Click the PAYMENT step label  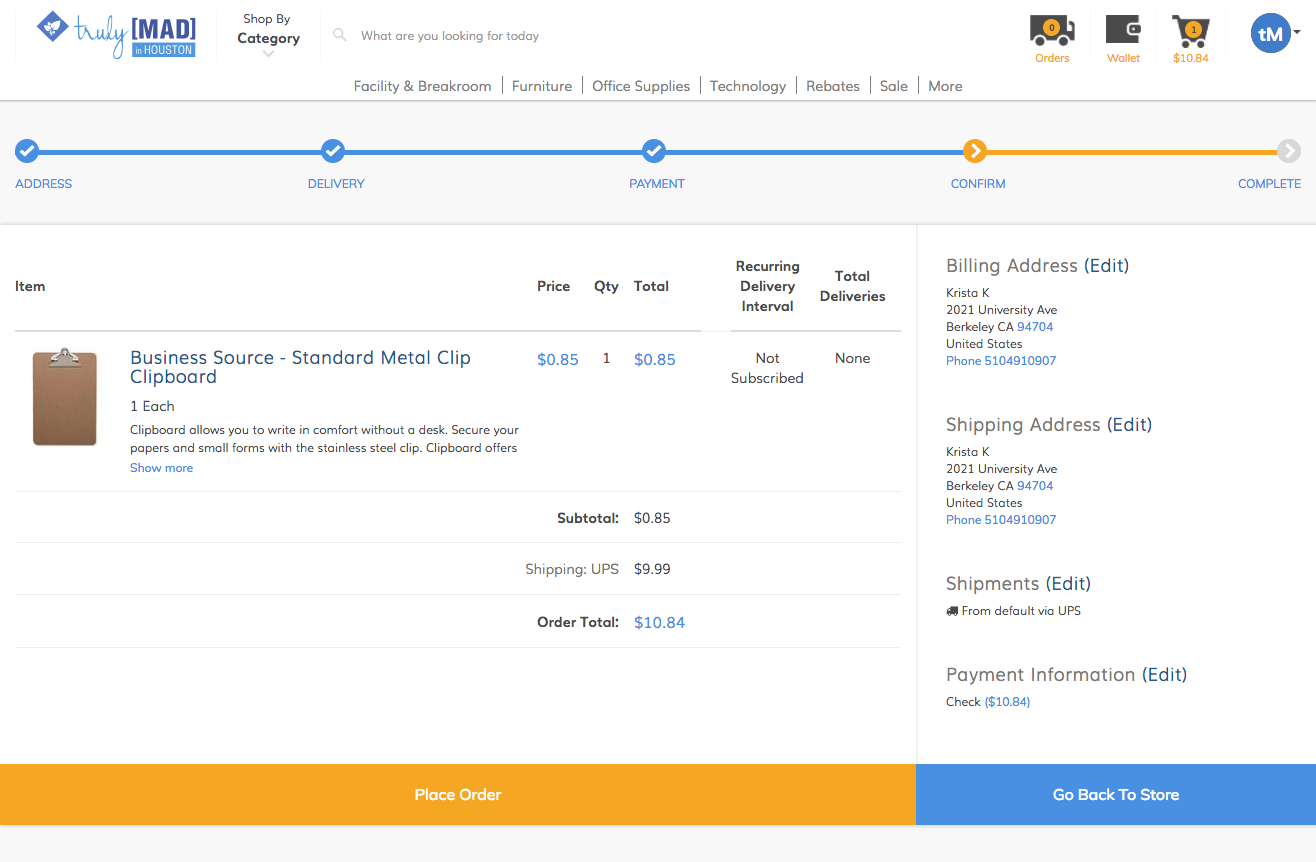(x=657, y=184)
